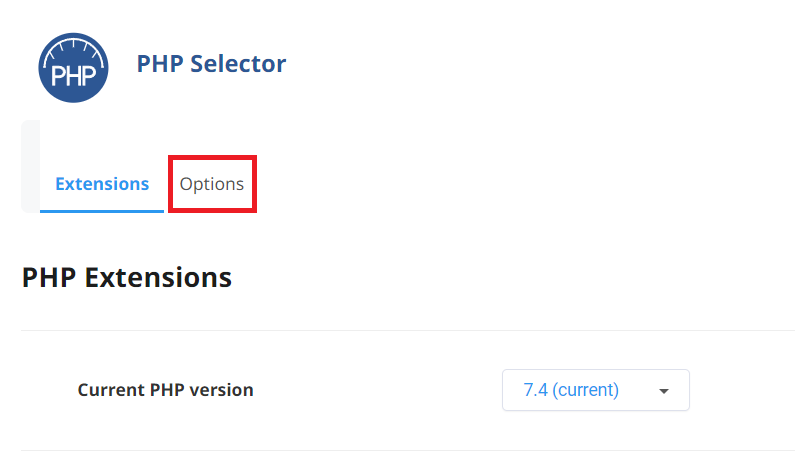Click the divider line below PHP Extensions heading

click(x=400, y=330)
